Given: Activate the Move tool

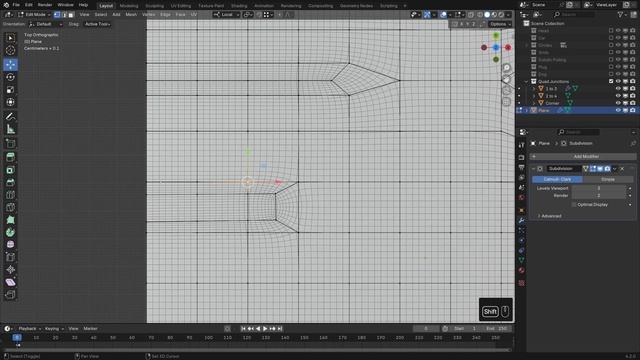Looking at the screenshot, I should point(10,64).
